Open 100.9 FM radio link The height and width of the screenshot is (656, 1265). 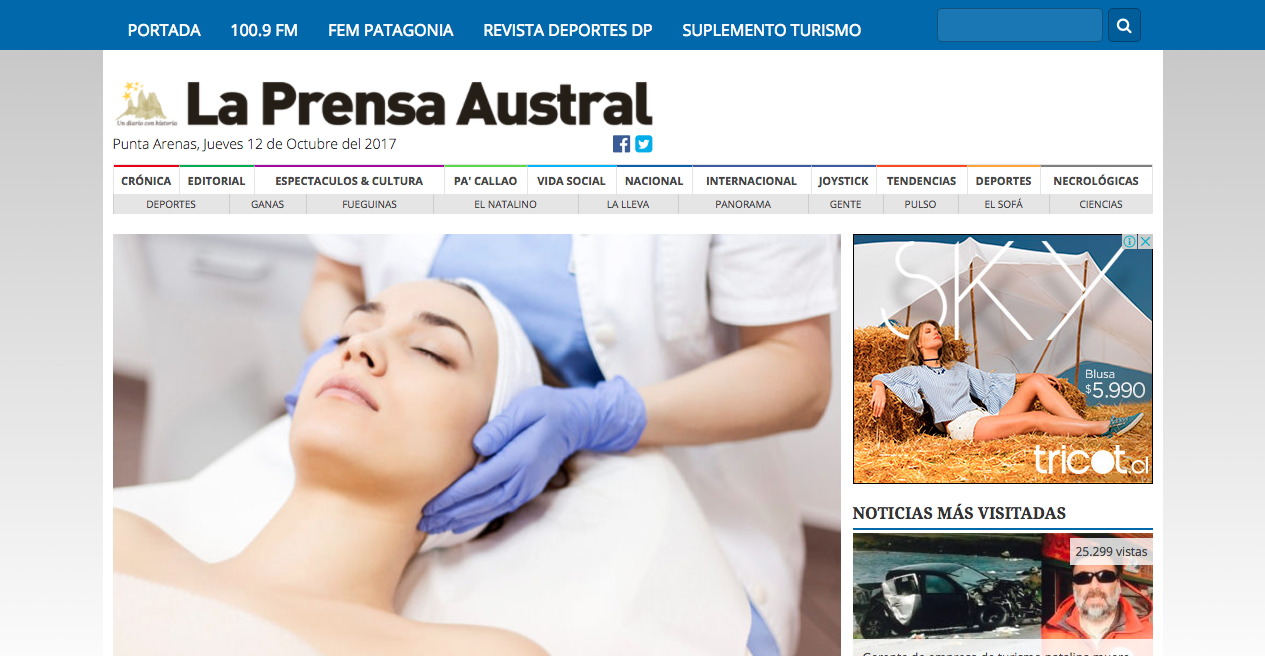(264, 30)
